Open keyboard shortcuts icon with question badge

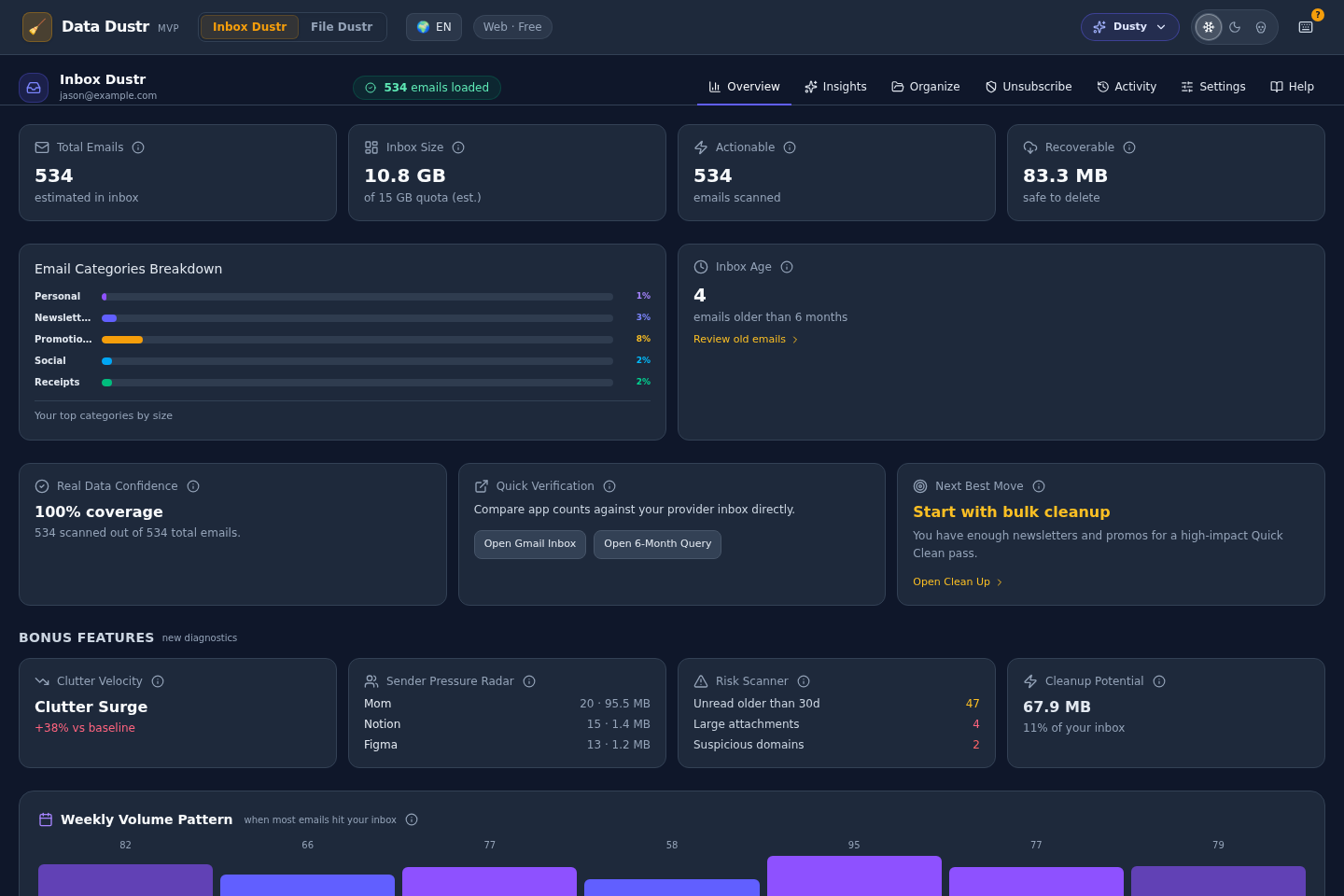click(x=1306, y=27)
